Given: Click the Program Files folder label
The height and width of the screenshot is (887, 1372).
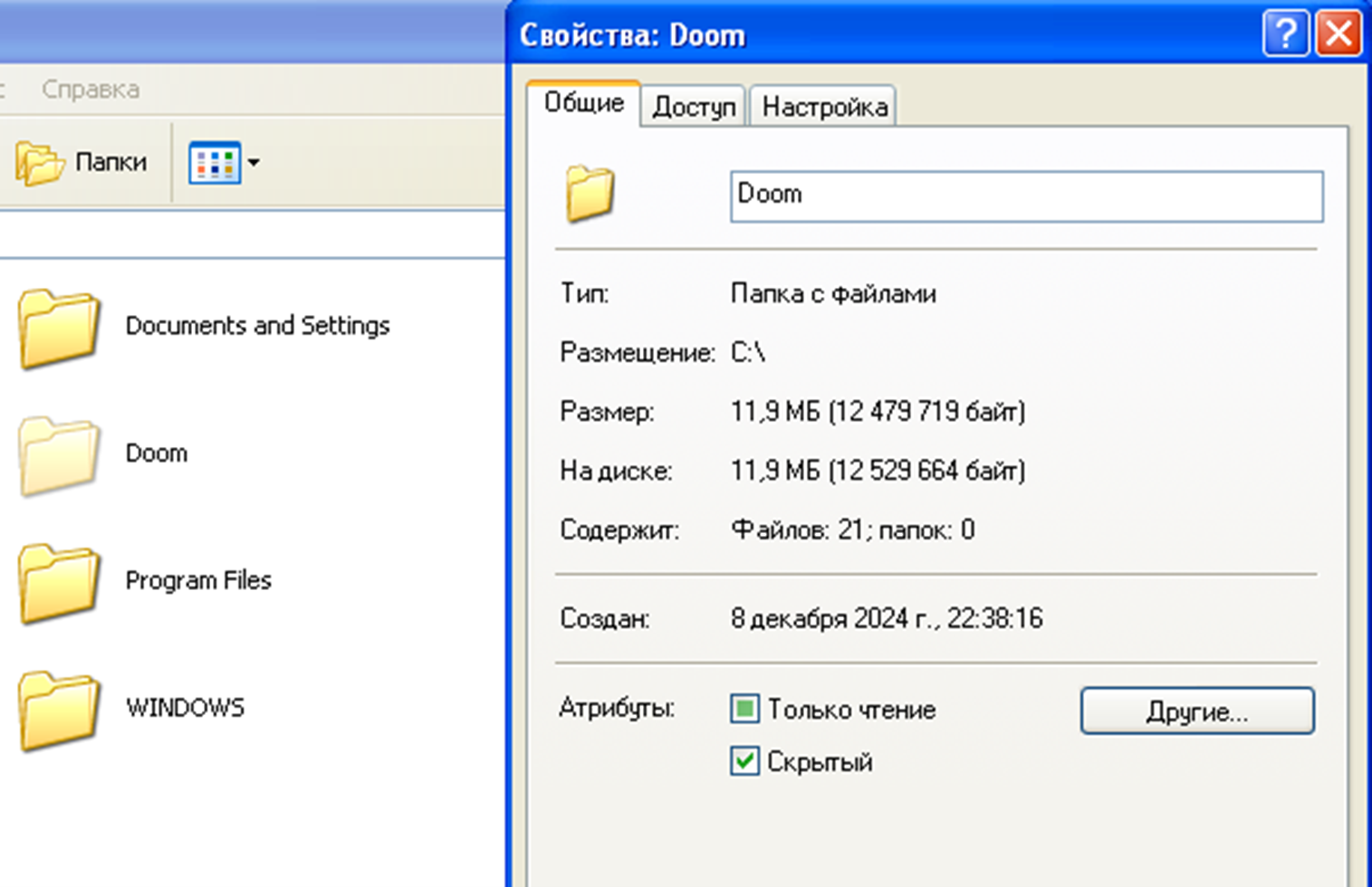Looking at the screenshot, I should point(198,580).
